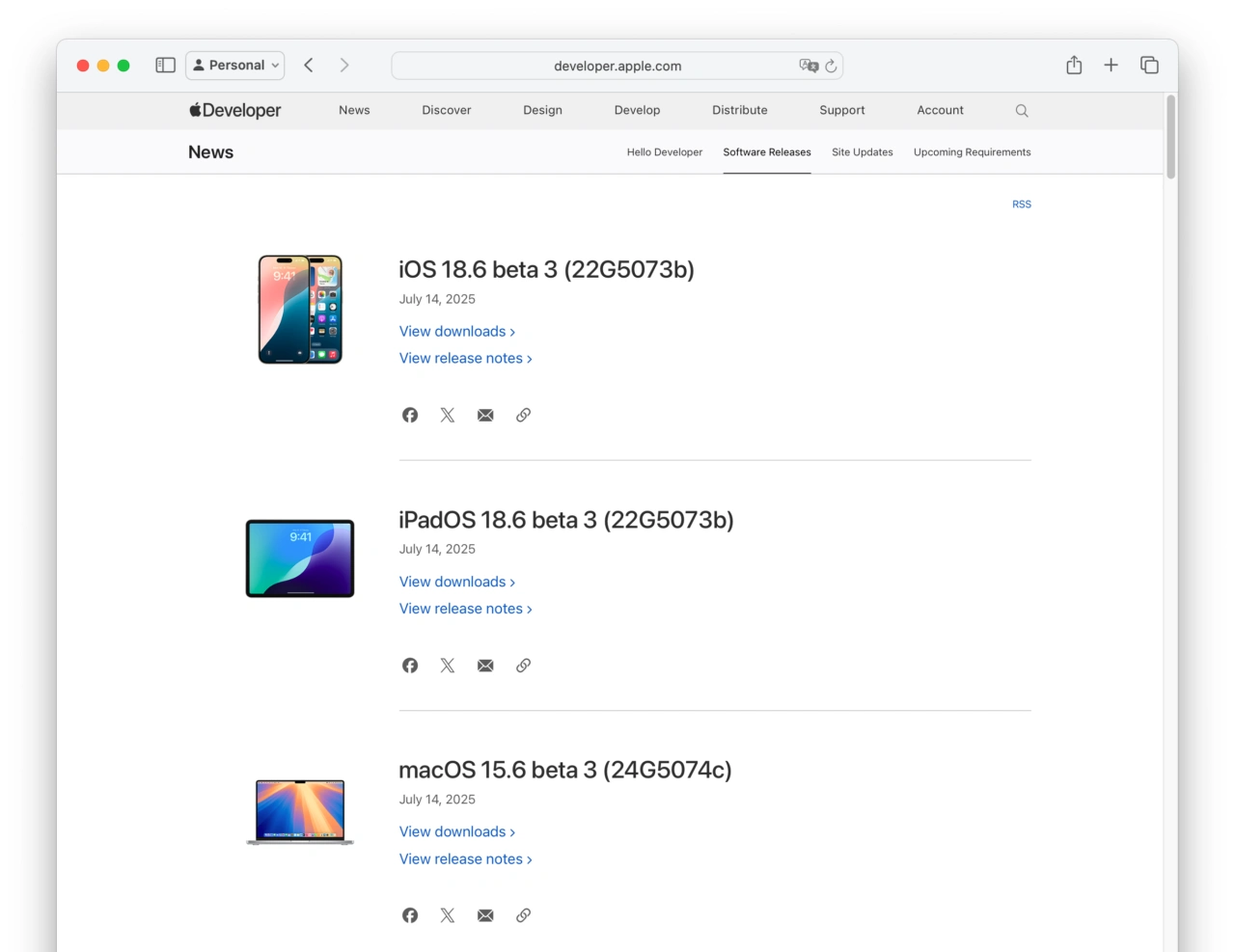Viewport: 1235px width, 952px height.
Task: Click the iPad thumbnail for iPadOS 18.6
Action: 300,558
